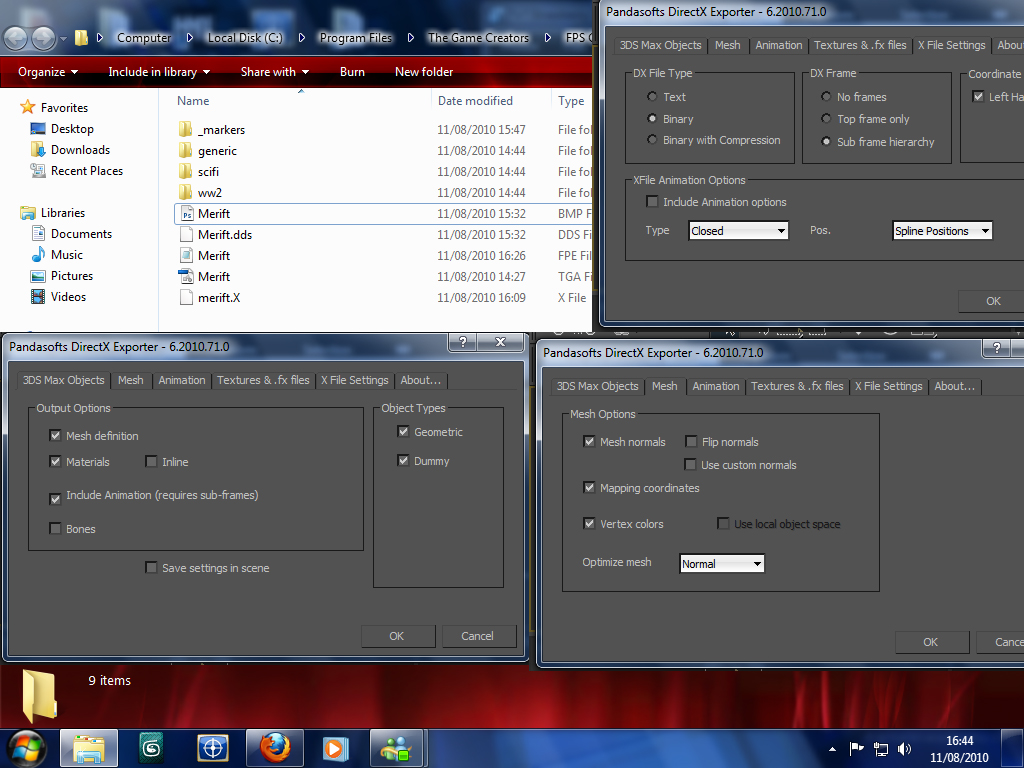
Task: Enable Include Animation options checkbox
Action: (x=652, y=201)
